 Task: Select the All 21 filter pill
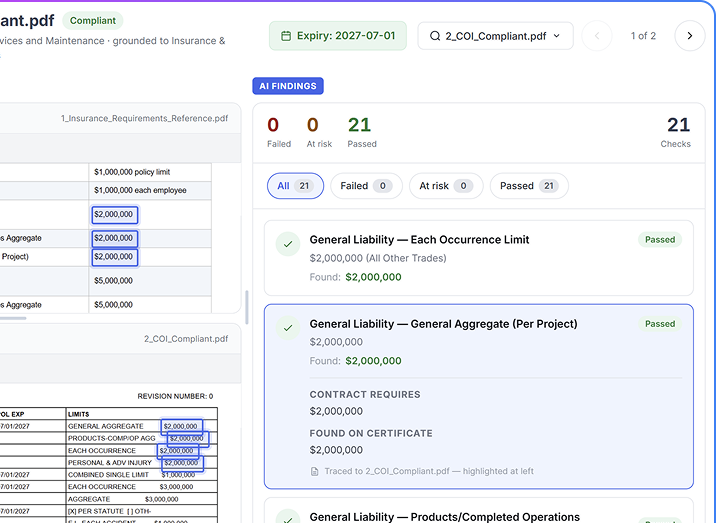pos(295,186)
